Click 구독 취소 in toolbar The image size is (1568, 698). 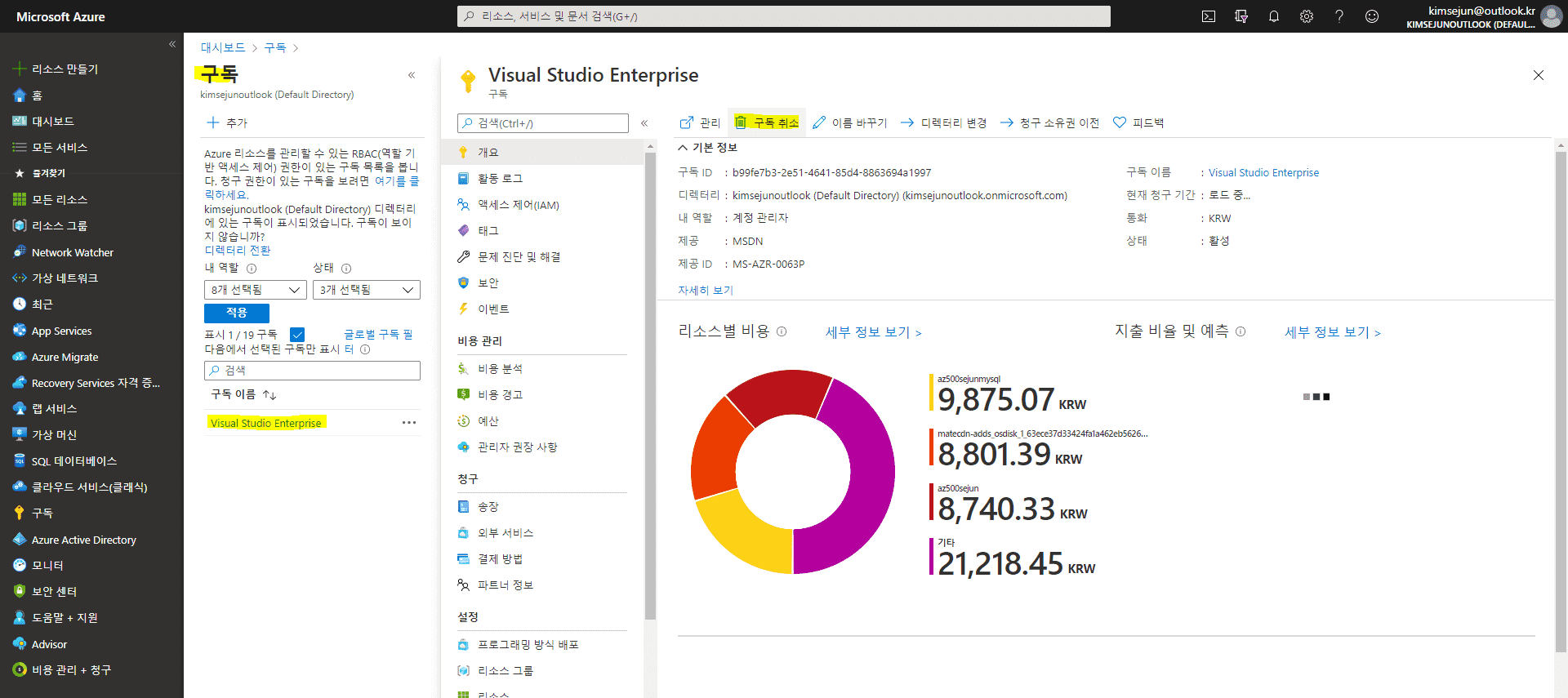(766, 122)
